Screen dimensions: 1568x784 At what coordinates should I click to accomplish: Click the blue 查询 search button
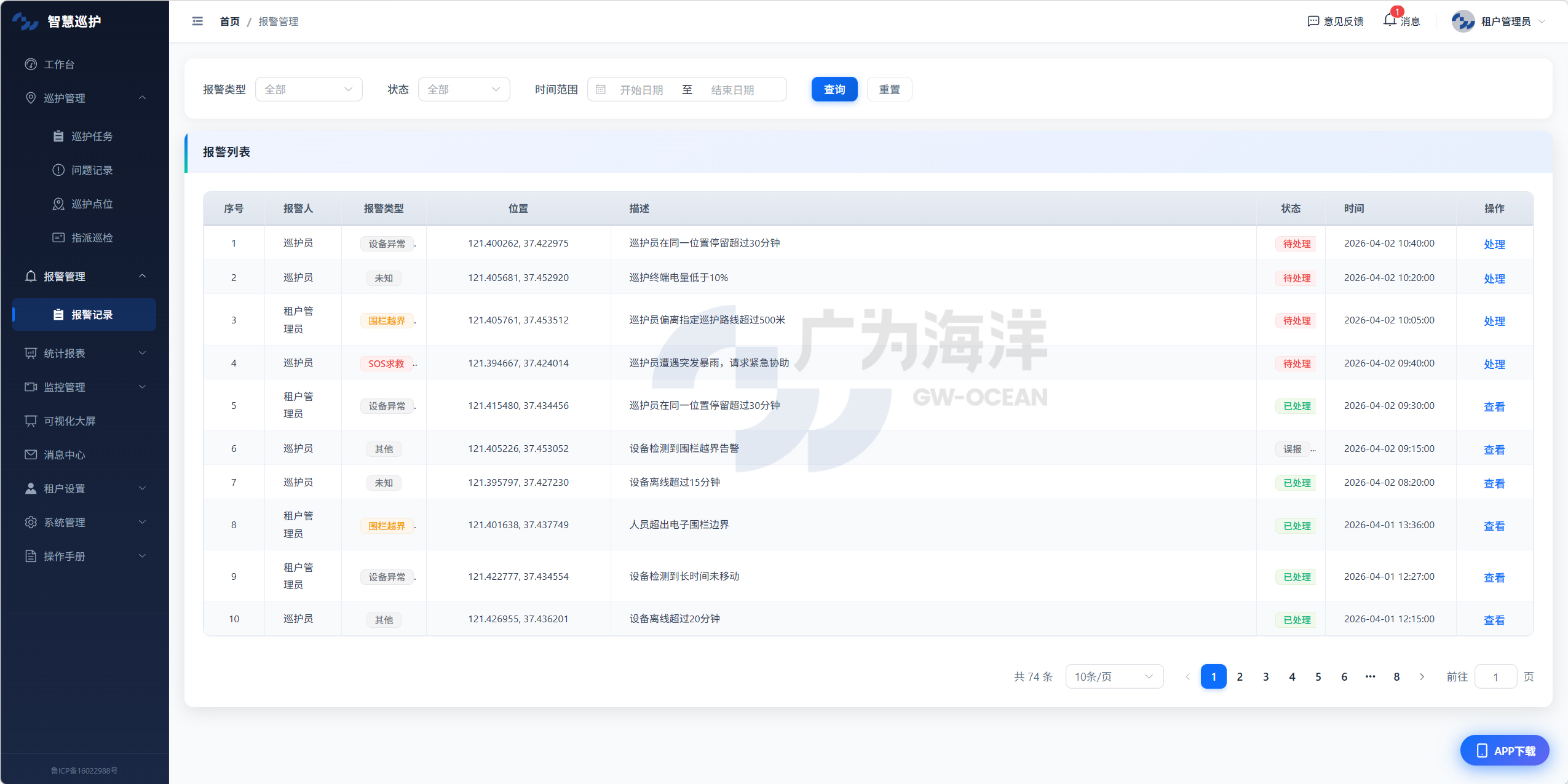(x=834, y=89)
